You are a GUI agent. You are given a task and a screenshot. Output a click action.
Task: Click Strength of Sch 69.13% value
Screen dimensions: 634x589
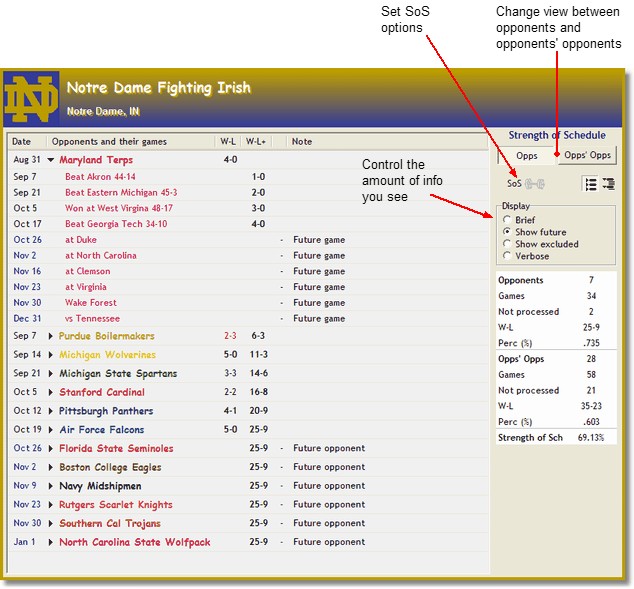(591, 437)
